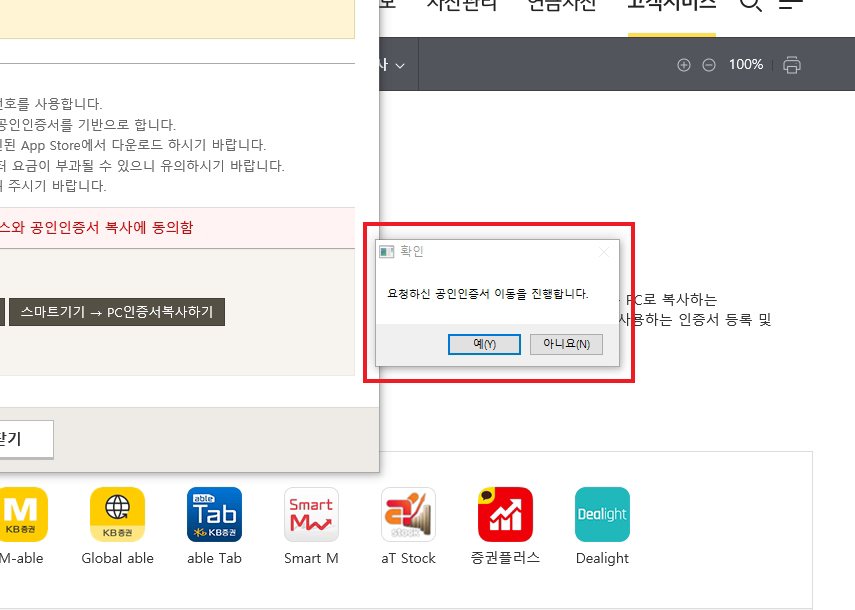Click the 아니요(N) button in the 확인 dialog
The height and width of the screenshot is (610, 855).
click(566, 344)
